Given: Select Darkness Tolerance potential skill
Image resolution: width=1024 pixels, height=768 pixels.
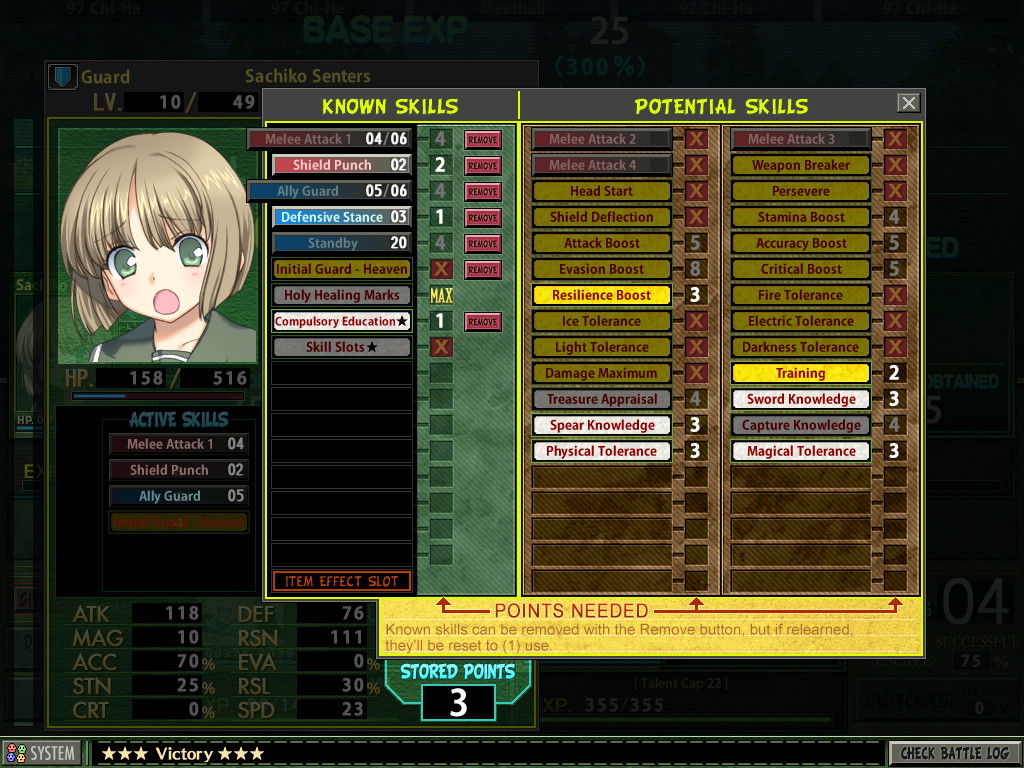Looking at the screenshot, I should (801, 347).
